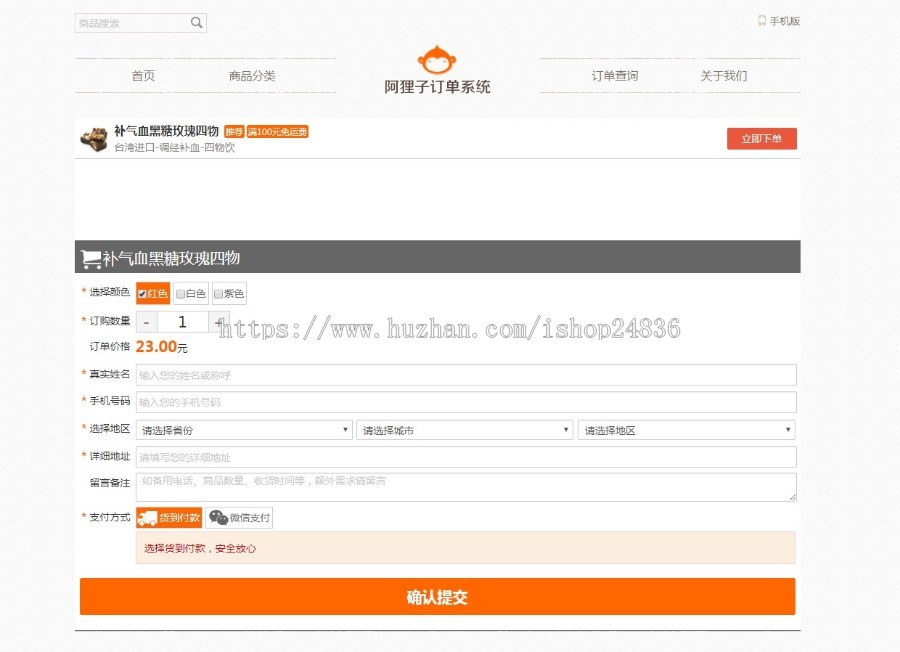This screenshot has width=900, height=652.
Task: Open the 商品分类 navigation menu
Action: pos(253,75)
